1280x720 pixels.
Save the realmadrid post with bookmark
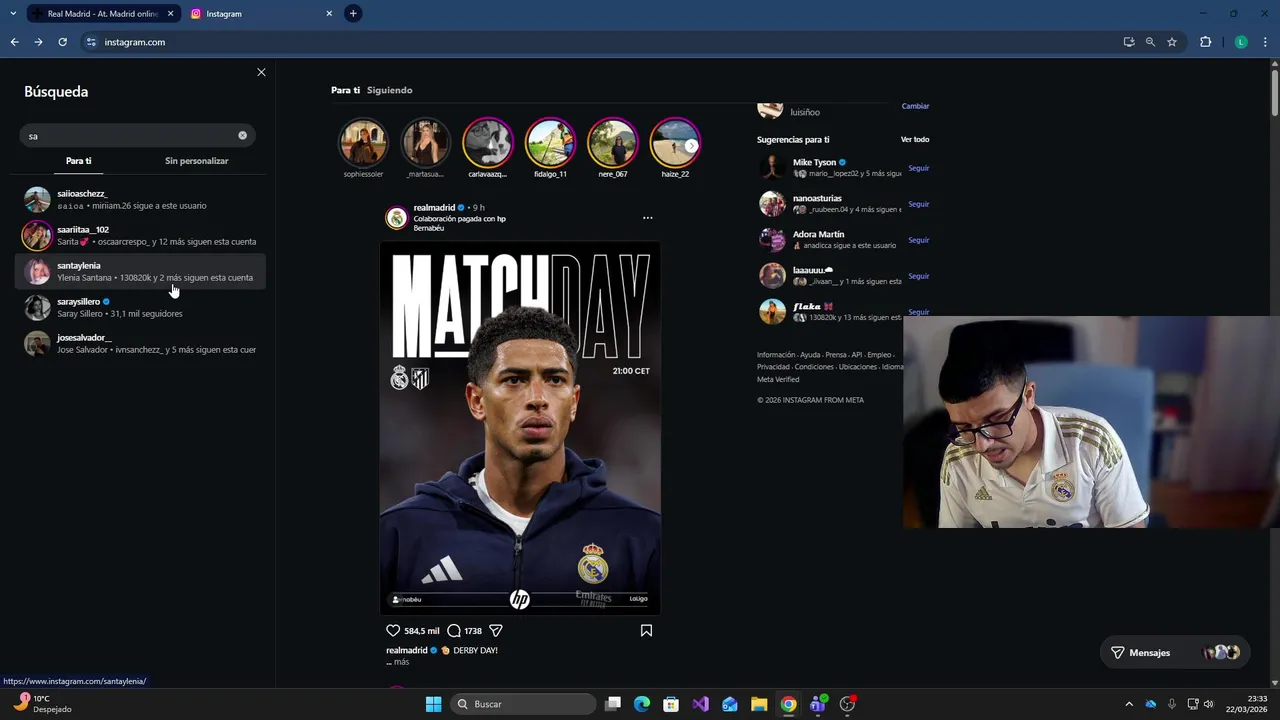click(646, 630)
